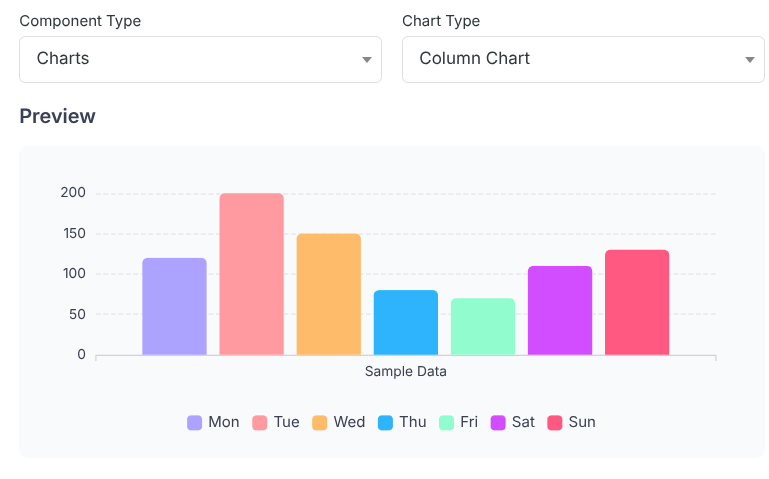Click the 0 y-axis value
Viewport: 769px width, 479px height.
[x=81, y=354]
